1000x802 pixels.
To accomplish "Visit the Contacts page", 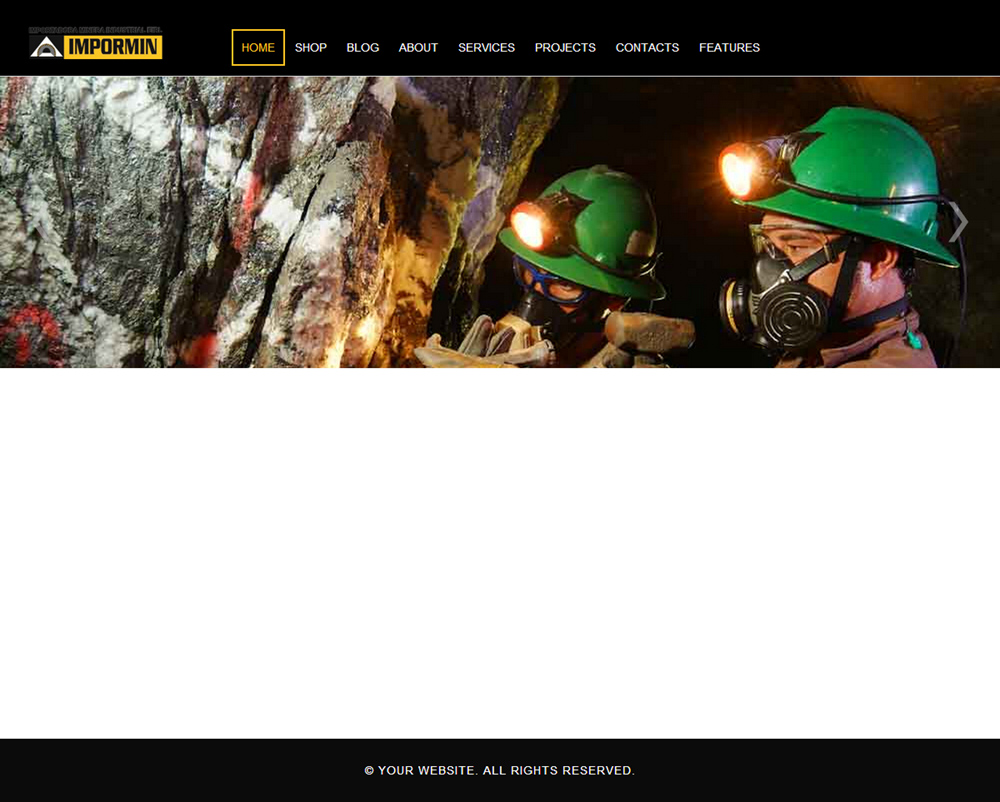I will (647, 48).
